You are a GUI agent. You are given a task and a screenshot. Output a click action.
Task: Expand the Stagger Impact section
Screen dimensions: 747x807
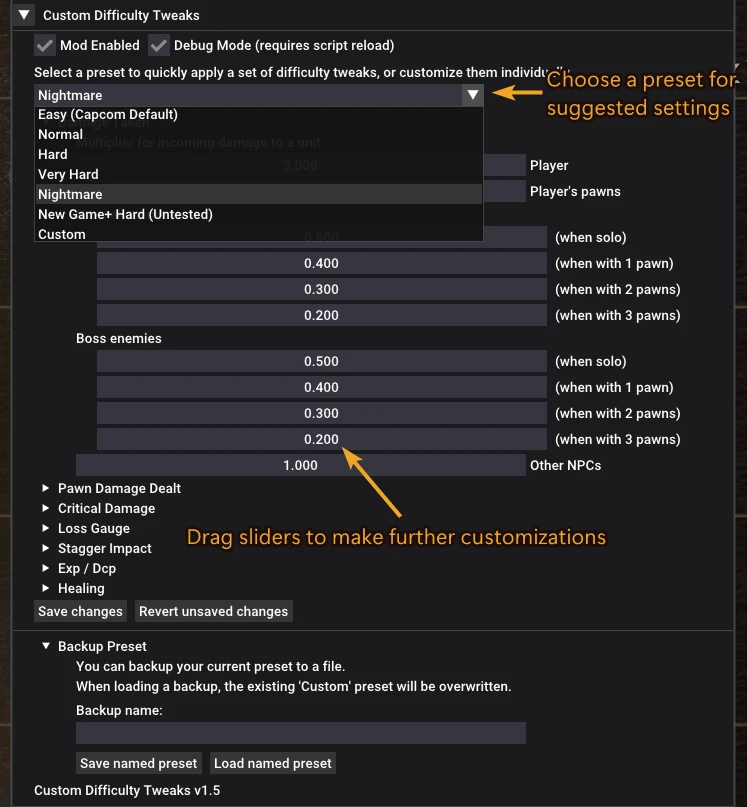point(45,548)
